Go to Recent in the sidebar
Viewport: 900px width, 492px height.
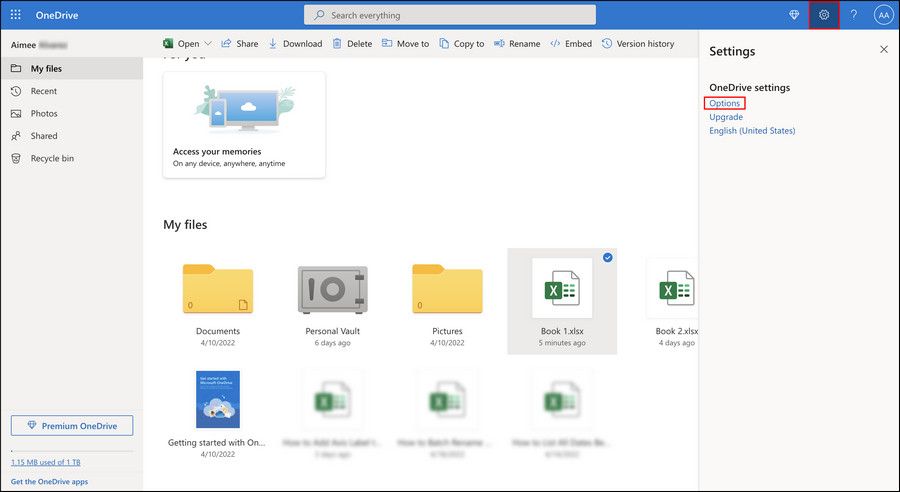(x=72, y=91)
